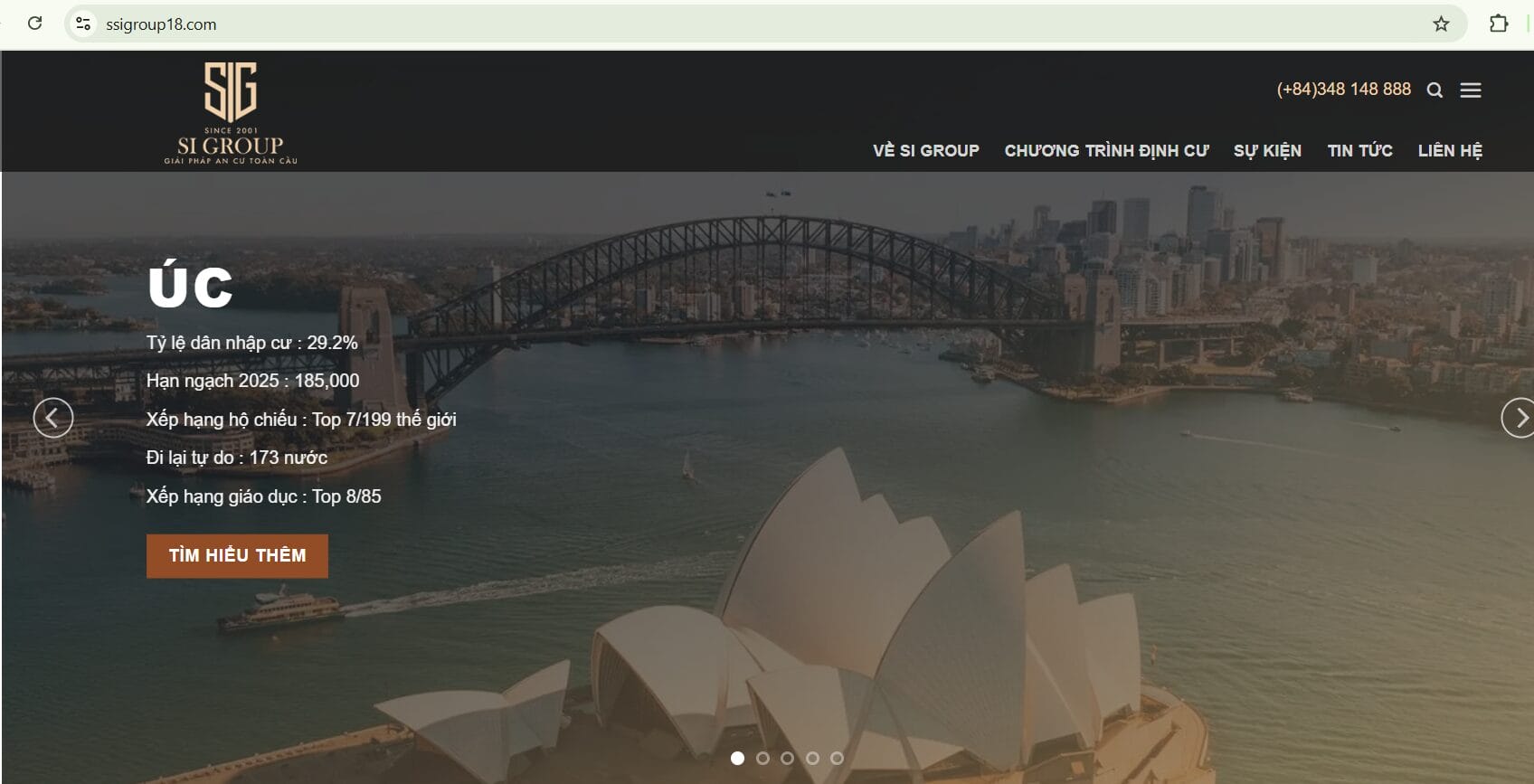Select the first carousel dot

[737, 758]
